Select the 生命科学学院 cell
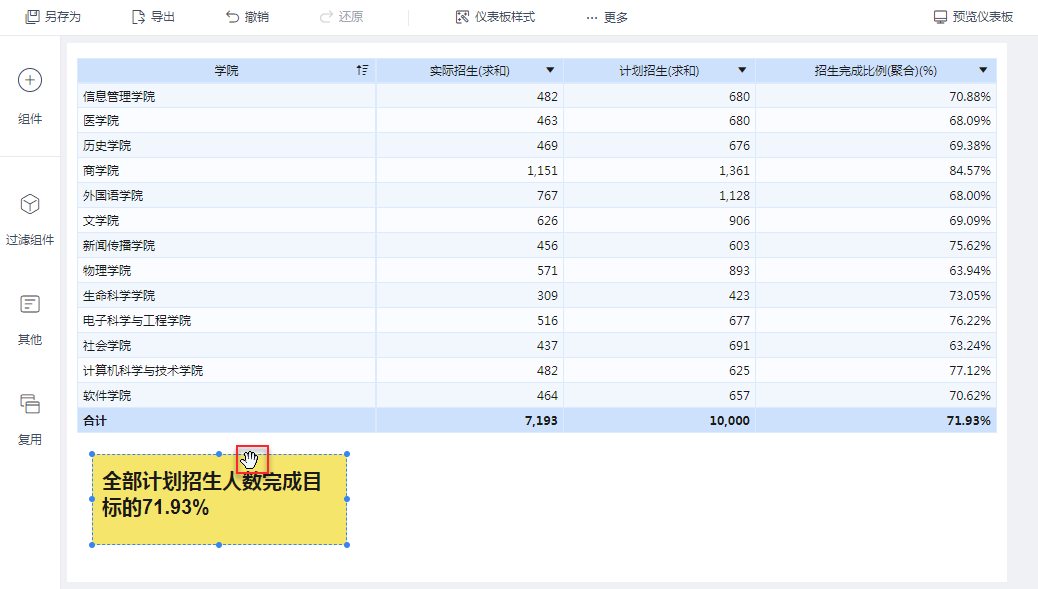The image size is (1038, 589). [x=226, y=296]
